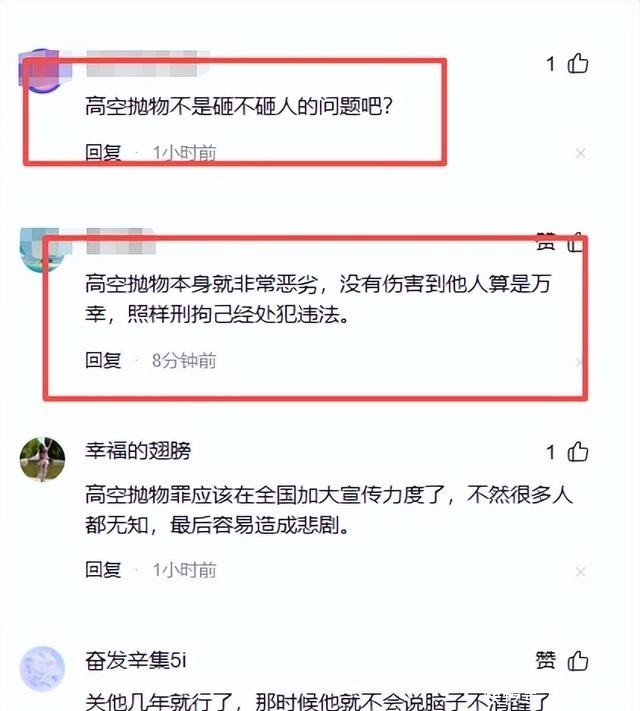Open the blurred avatar of the first commenter

(42, 70)
